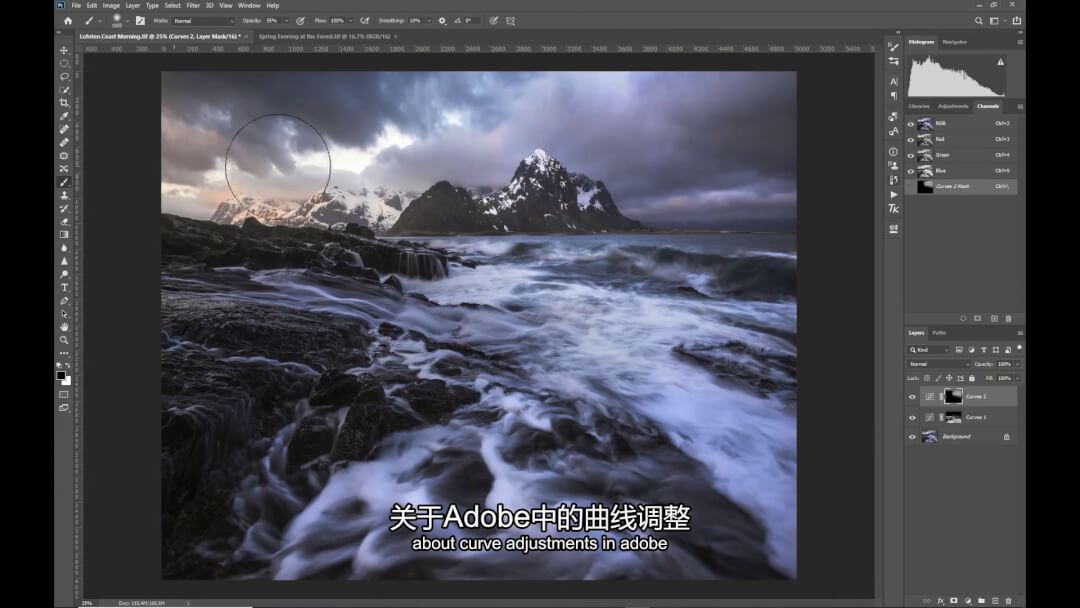Click the Curves 2 layer mask thumbnail
The height and width of the screenshot is (608, 1080).
tap(953, 396)
